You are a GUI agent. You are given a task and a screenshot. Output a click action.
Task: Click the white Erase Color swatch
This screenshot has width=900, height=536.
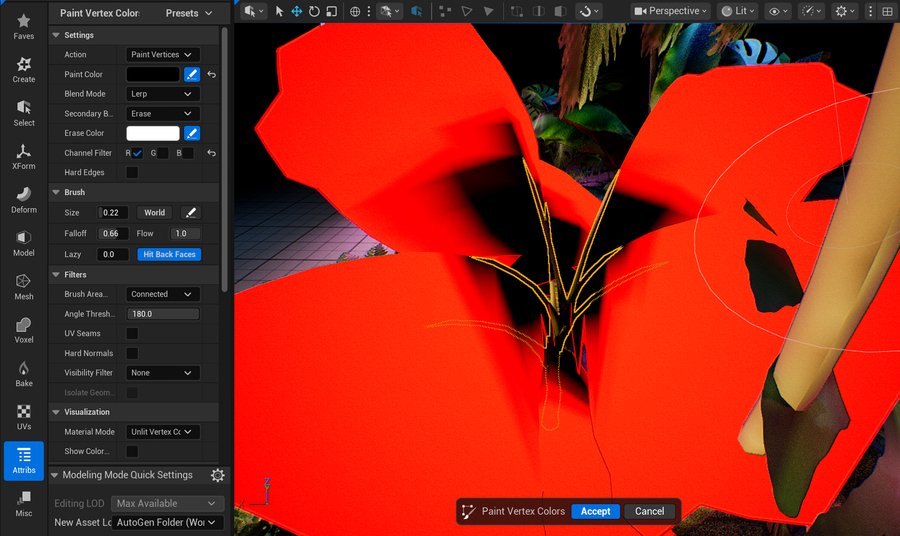click(153, 133)
